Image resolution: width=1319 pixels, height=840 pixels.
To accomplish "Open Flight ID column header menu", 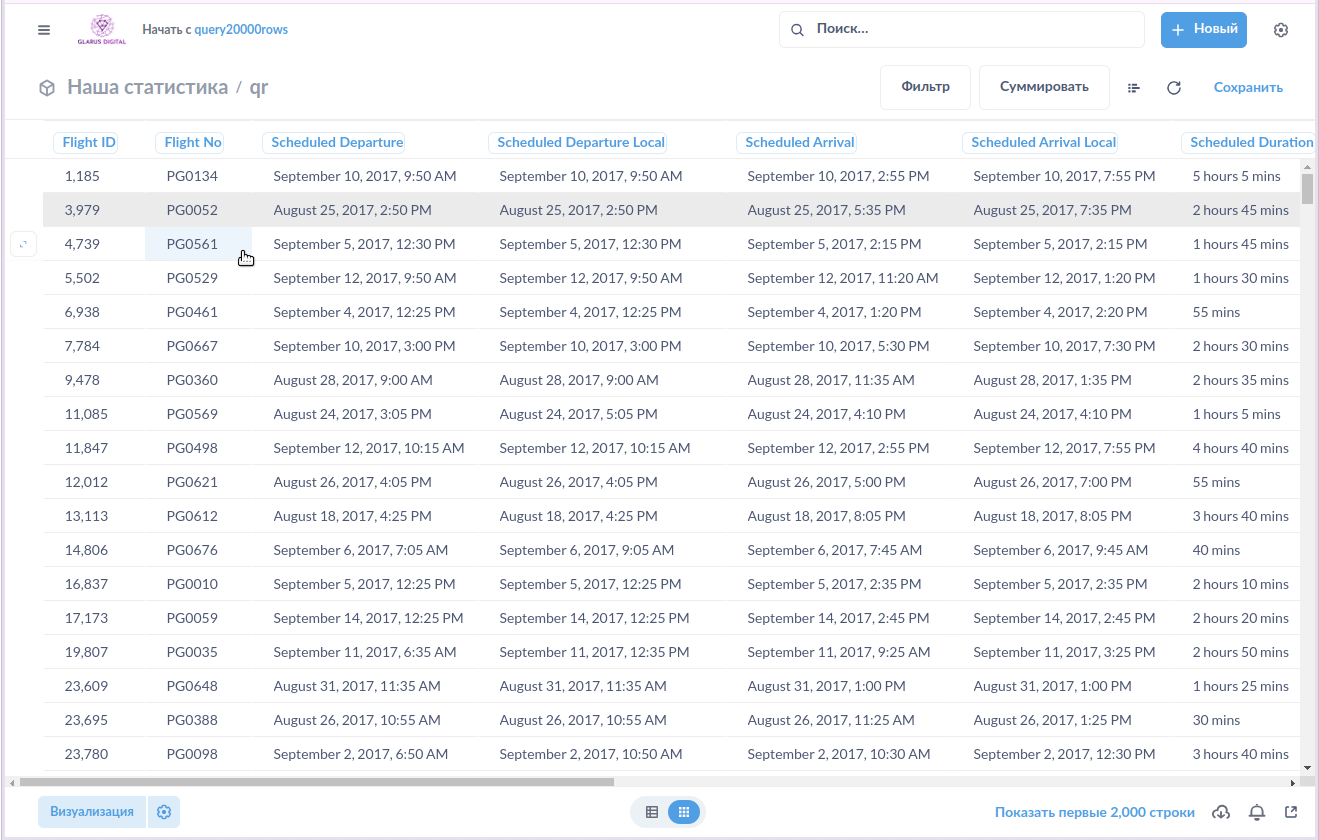I will 89,142.
